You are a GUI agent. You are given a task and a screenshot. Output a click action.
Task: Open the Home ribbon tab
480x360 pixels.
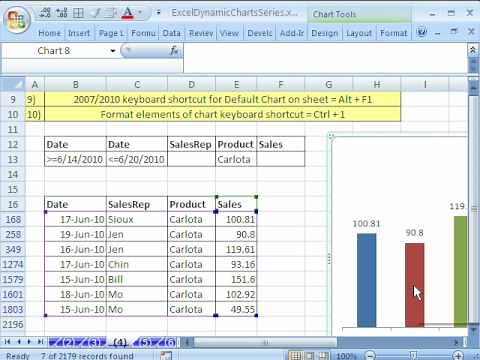pos(50,33)
